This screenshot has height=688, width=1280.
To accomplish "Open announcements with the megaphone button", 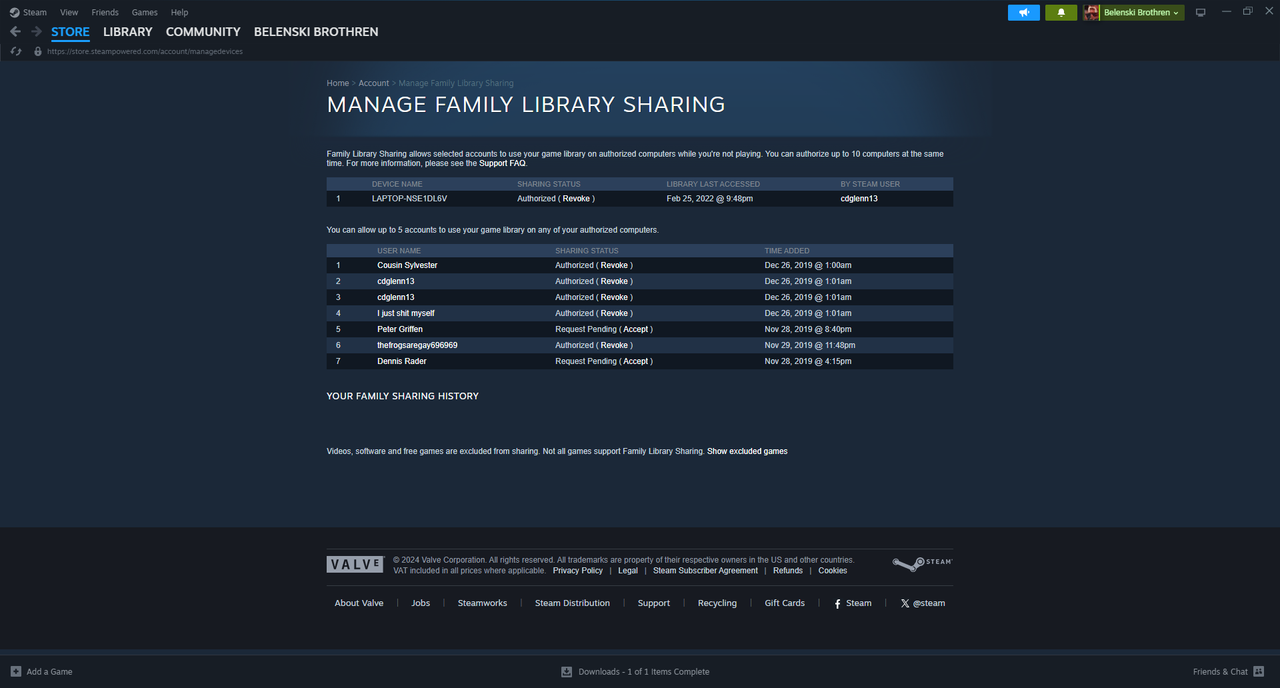I will point(1024,12).
